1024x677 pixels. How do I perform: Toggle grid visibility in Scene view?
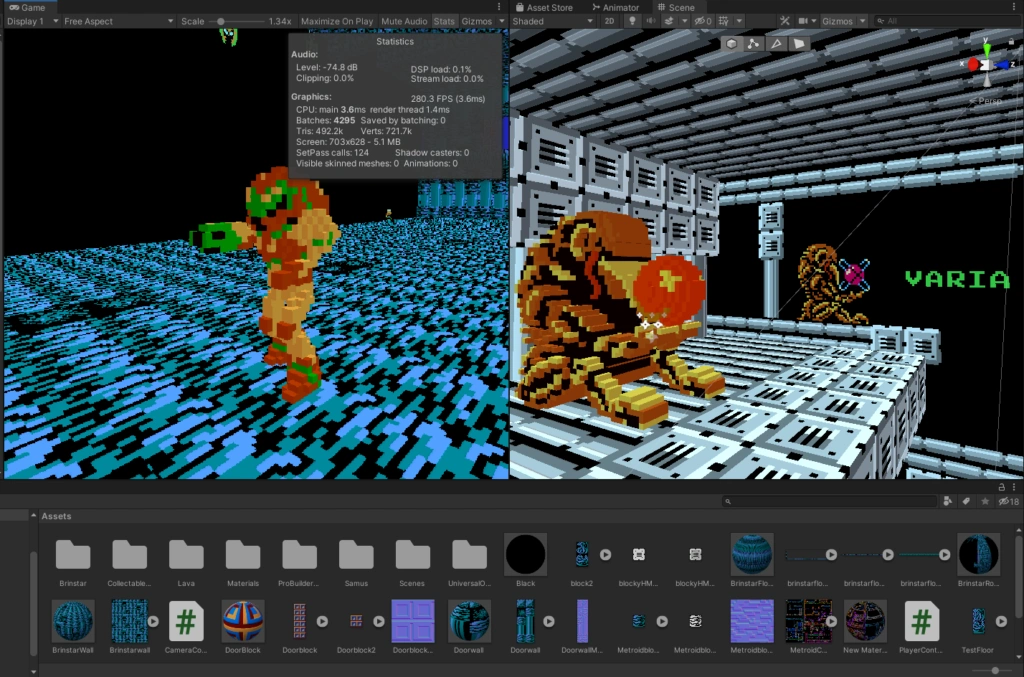pos(724,21)
